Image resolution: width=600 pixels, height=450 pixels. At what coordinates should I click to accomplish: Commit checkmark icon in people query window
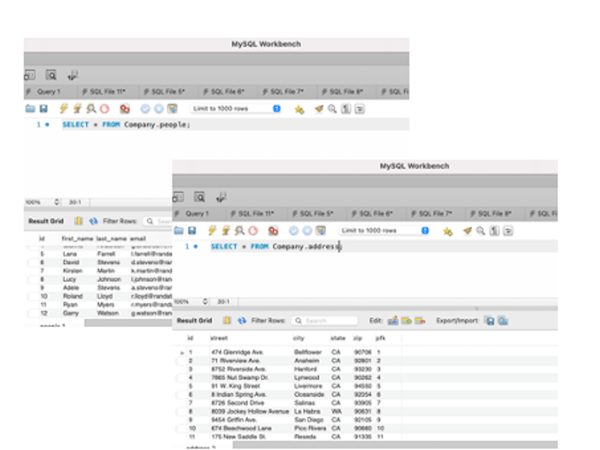click(x=145, y=109)
